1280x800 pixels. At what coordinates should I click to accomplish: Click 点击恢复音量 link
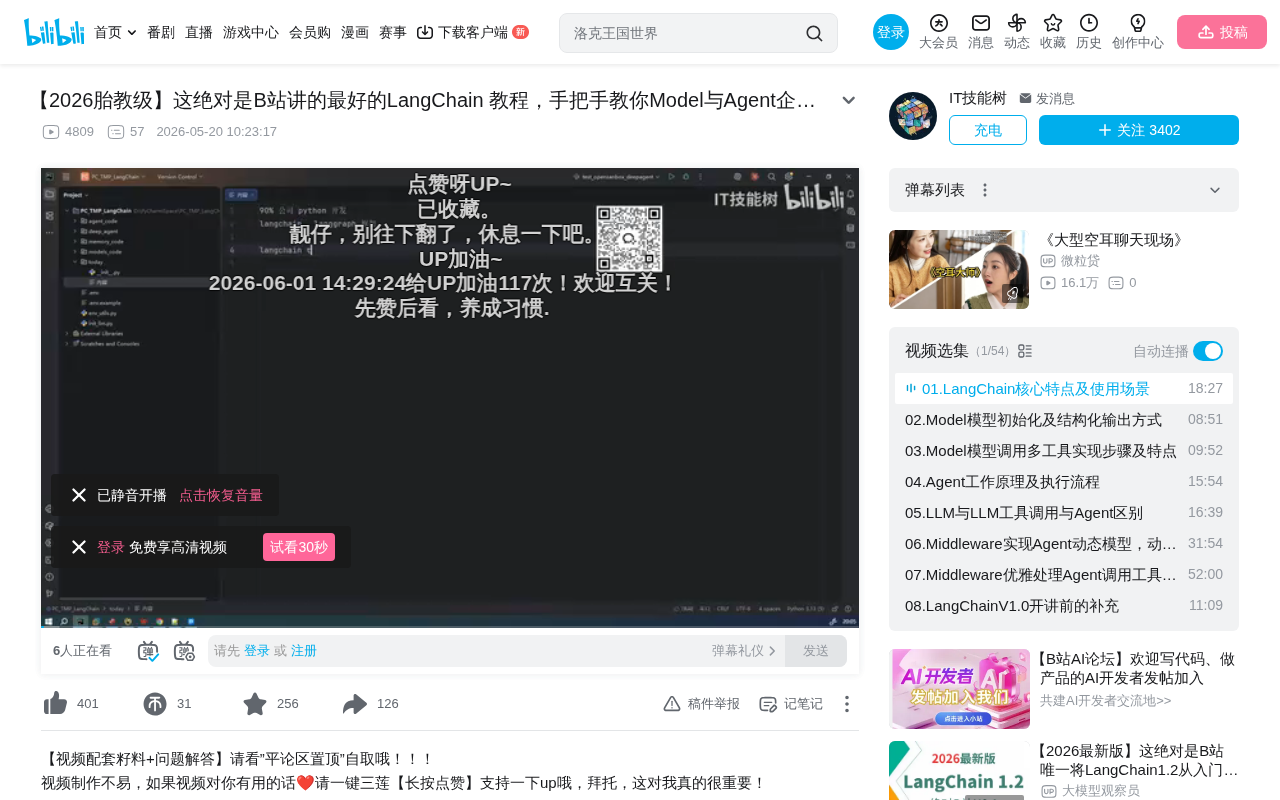point(221,495)
